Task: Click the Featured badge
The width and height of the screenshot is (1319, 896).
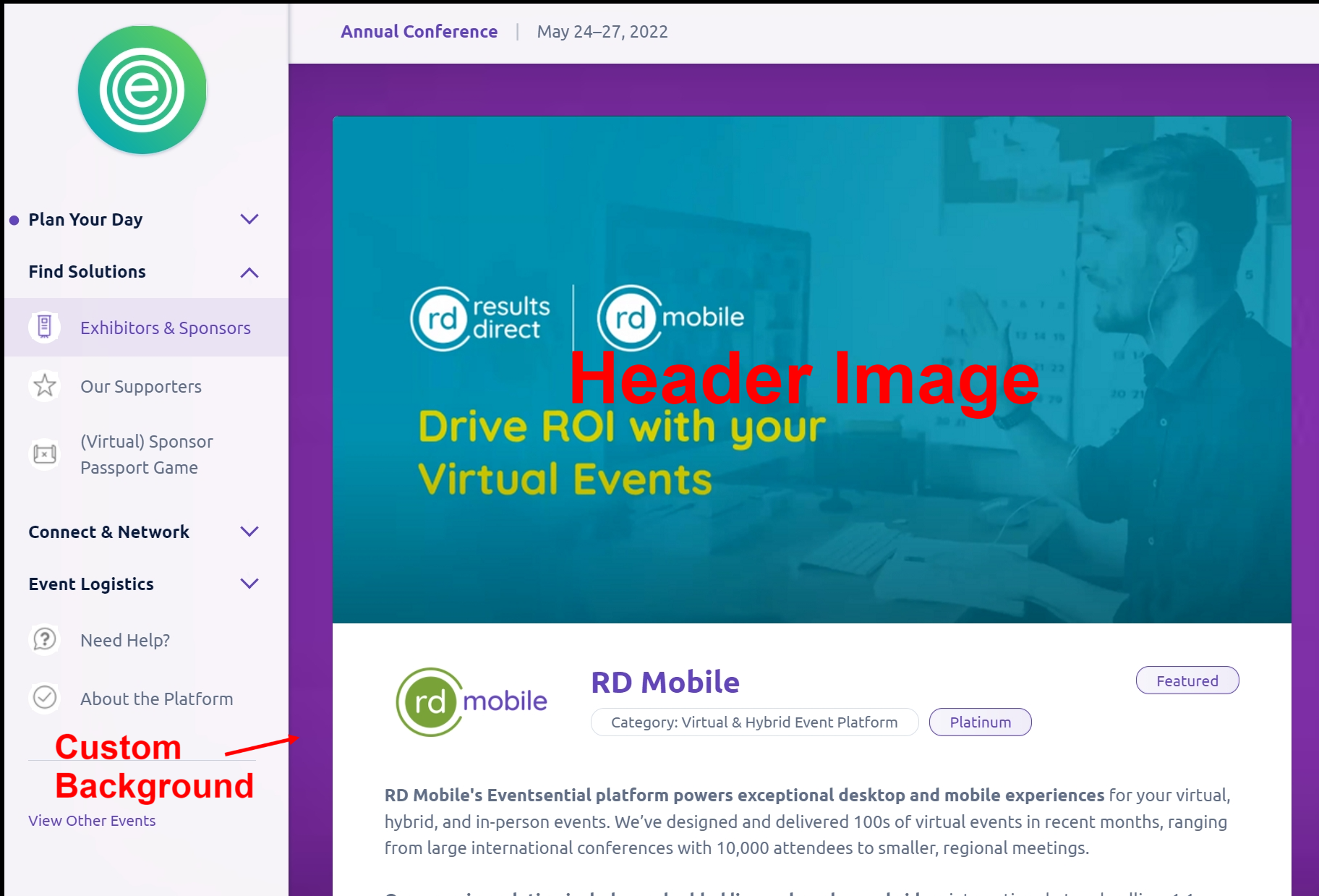Action: click(x=1187, y=680)
